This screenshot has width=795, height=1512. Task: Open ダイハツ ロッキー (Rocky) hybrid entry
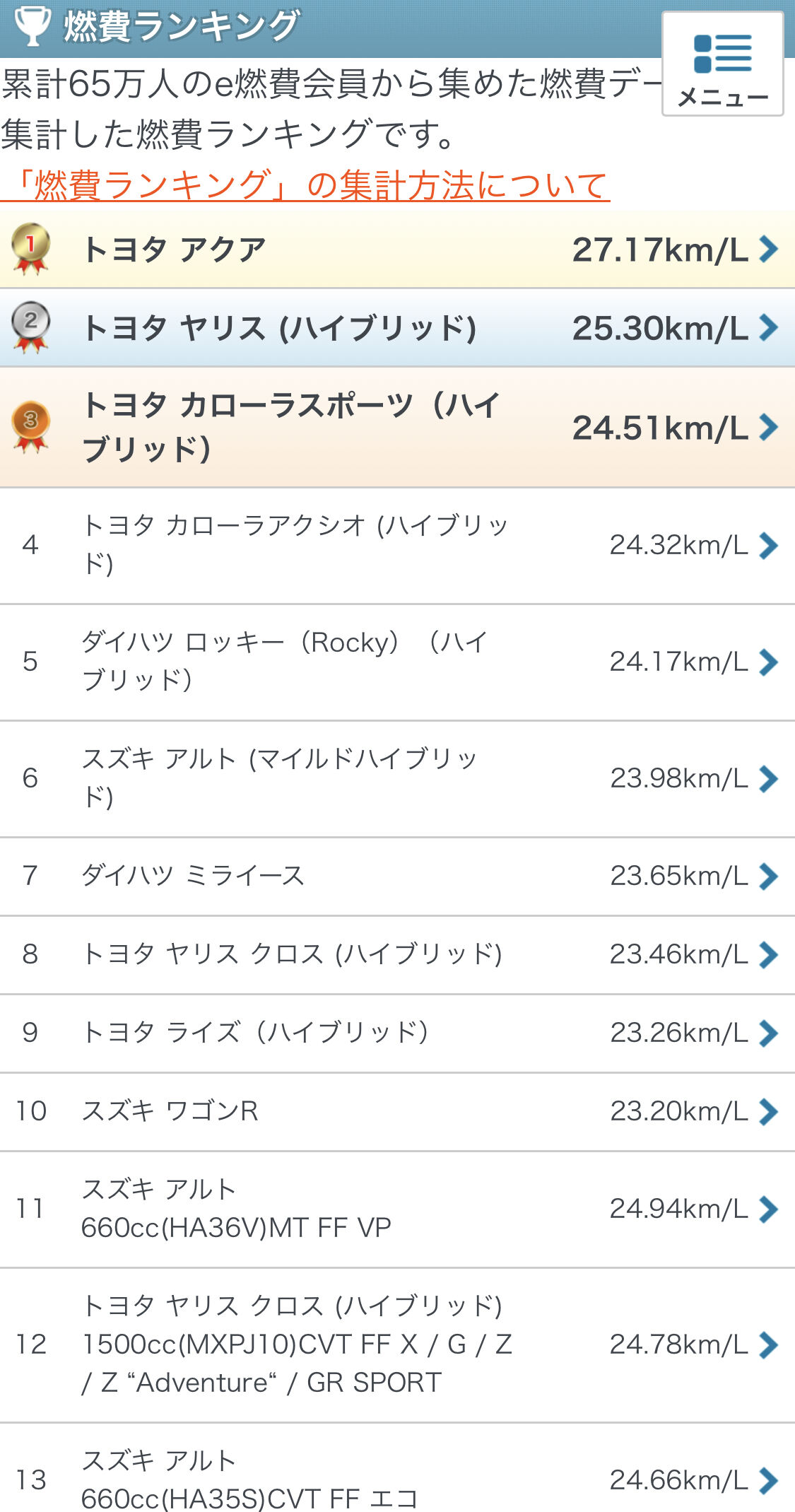pos(397,662)
